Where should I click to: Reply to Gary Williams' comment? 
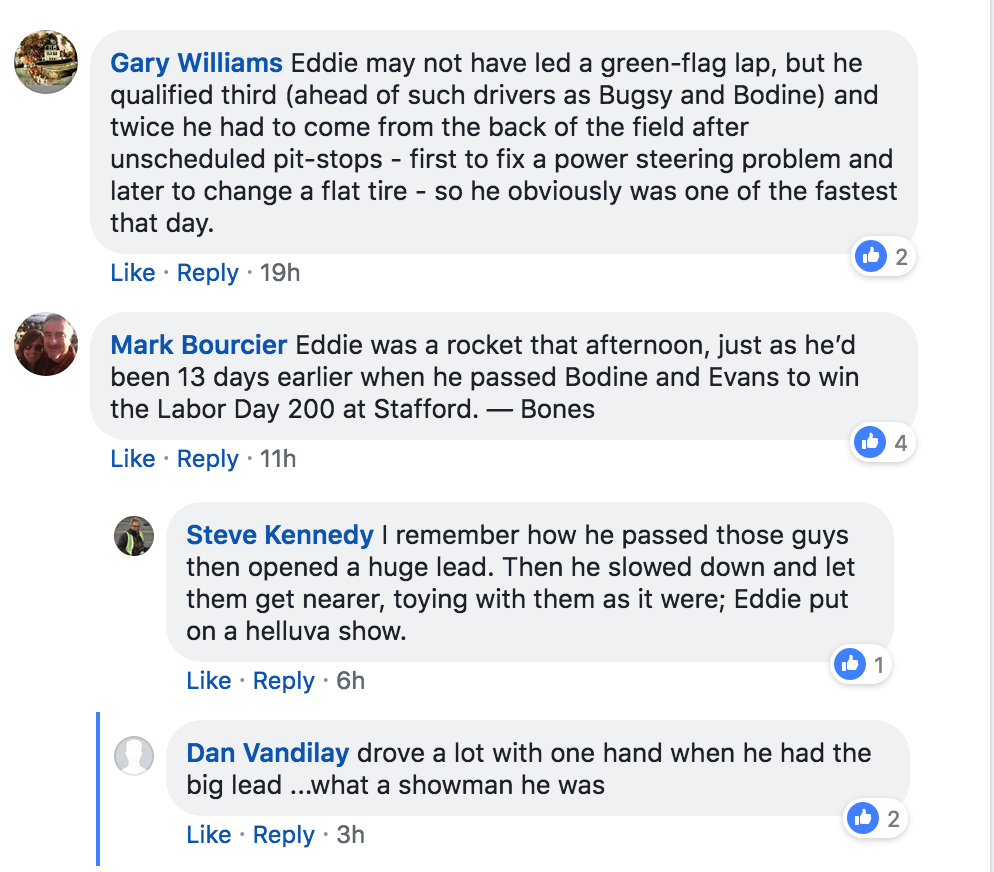207,272
